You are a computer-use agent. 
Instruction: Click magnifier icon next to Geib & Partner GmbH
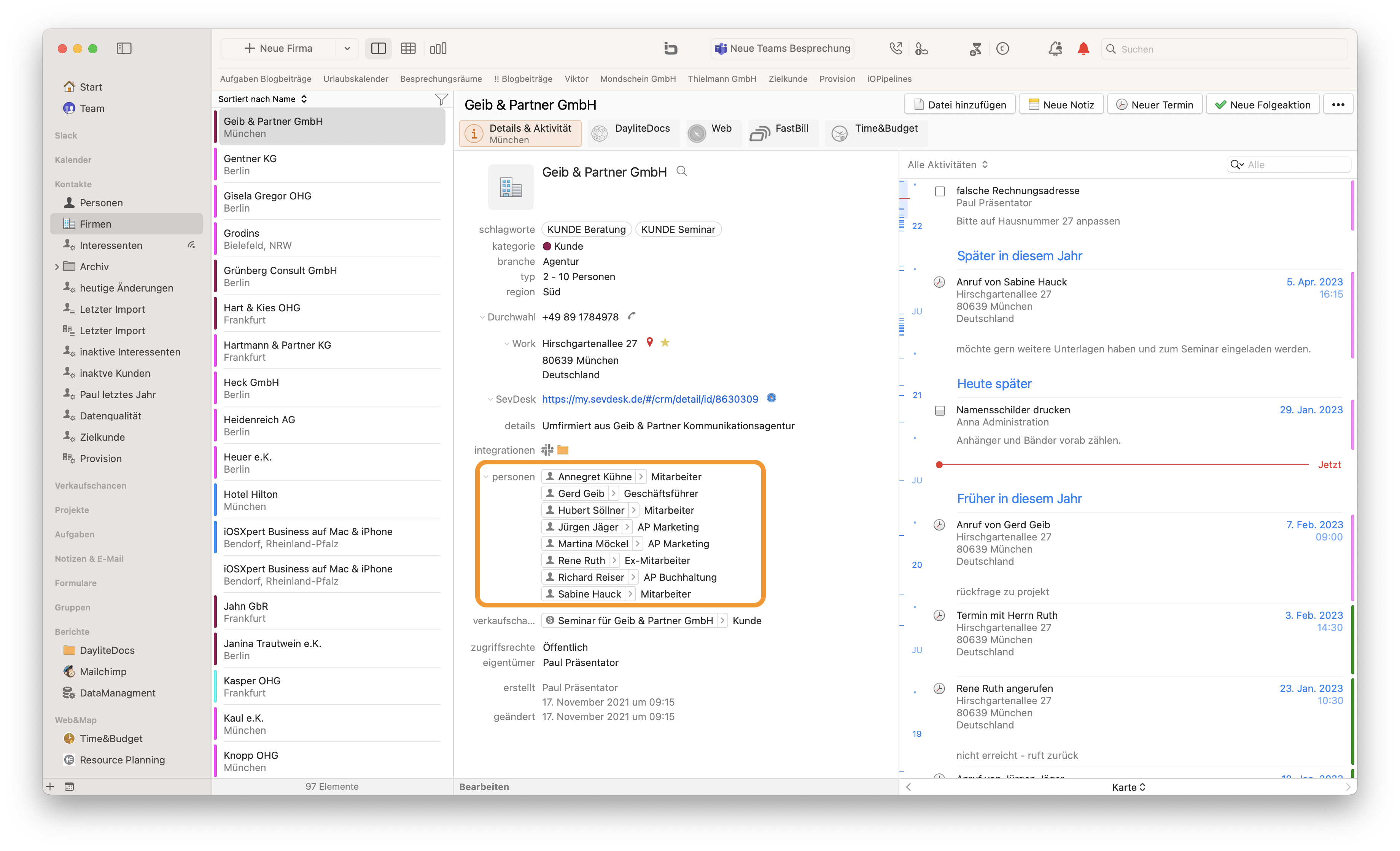coord(682,171)
